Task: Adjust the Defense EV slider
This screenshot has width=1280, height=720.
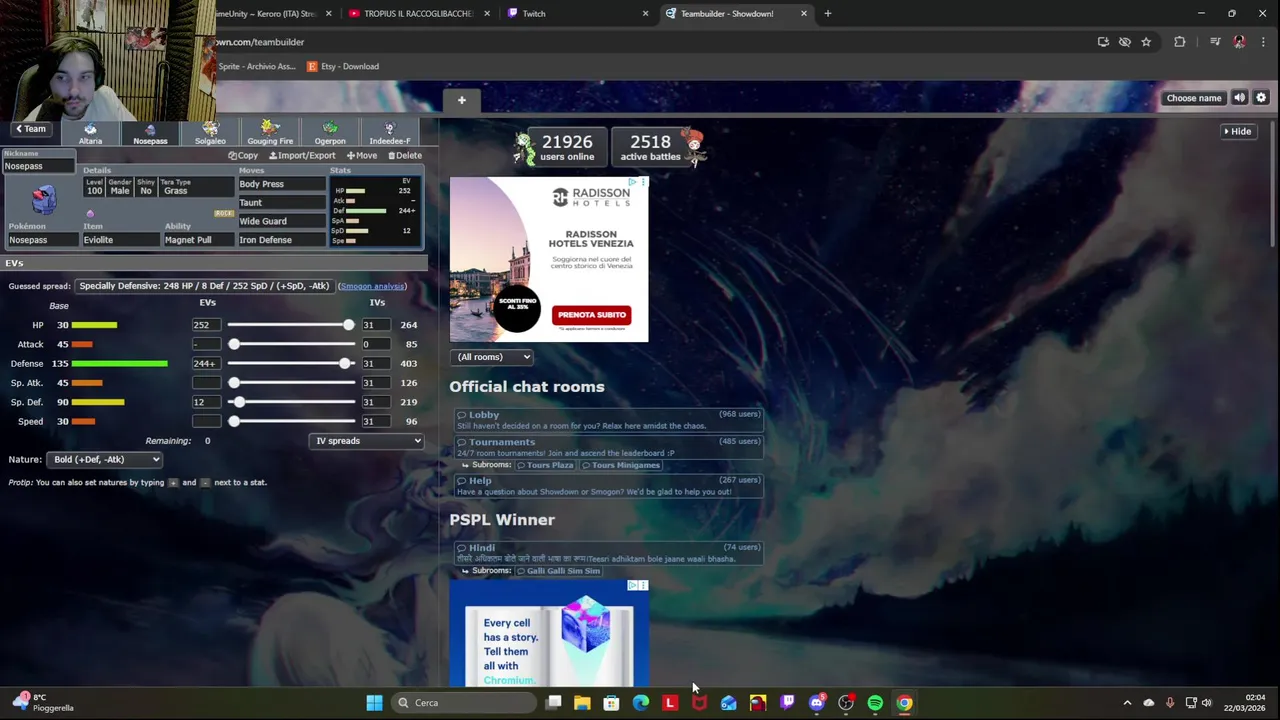Action: [291, 363]
